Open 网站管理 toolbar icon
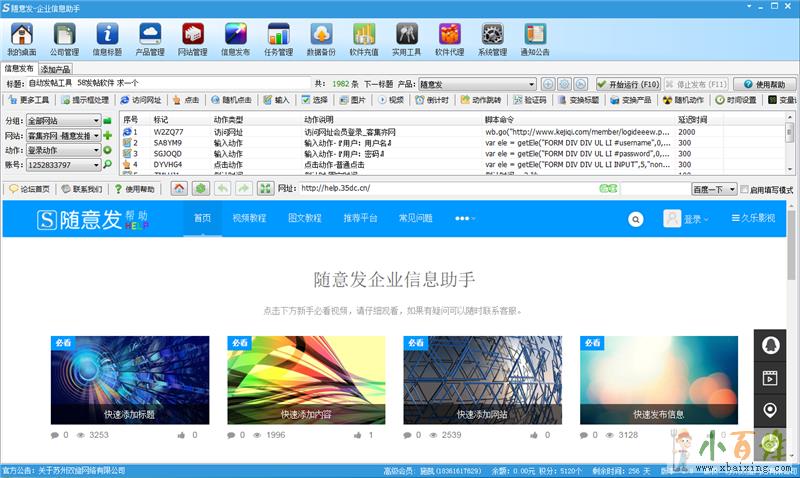Image resolution: width=800 pixels, height=478 pixels. (x=192, y=38)
